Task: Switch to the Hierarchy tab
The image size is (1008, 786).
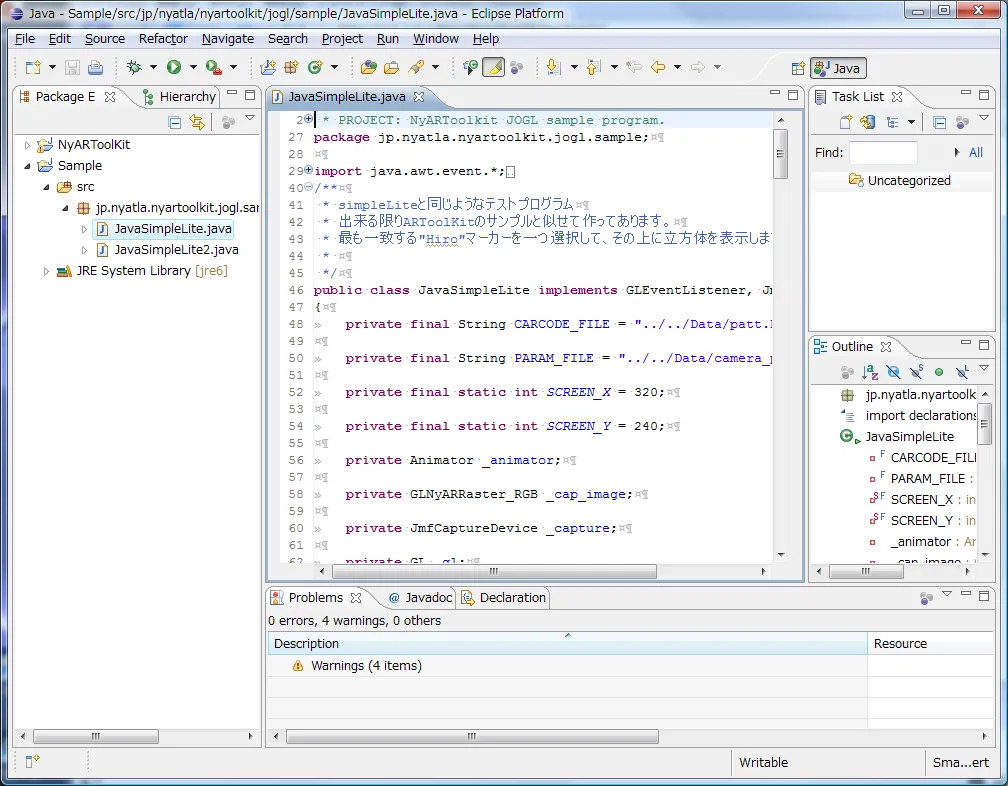Action: 179,96
